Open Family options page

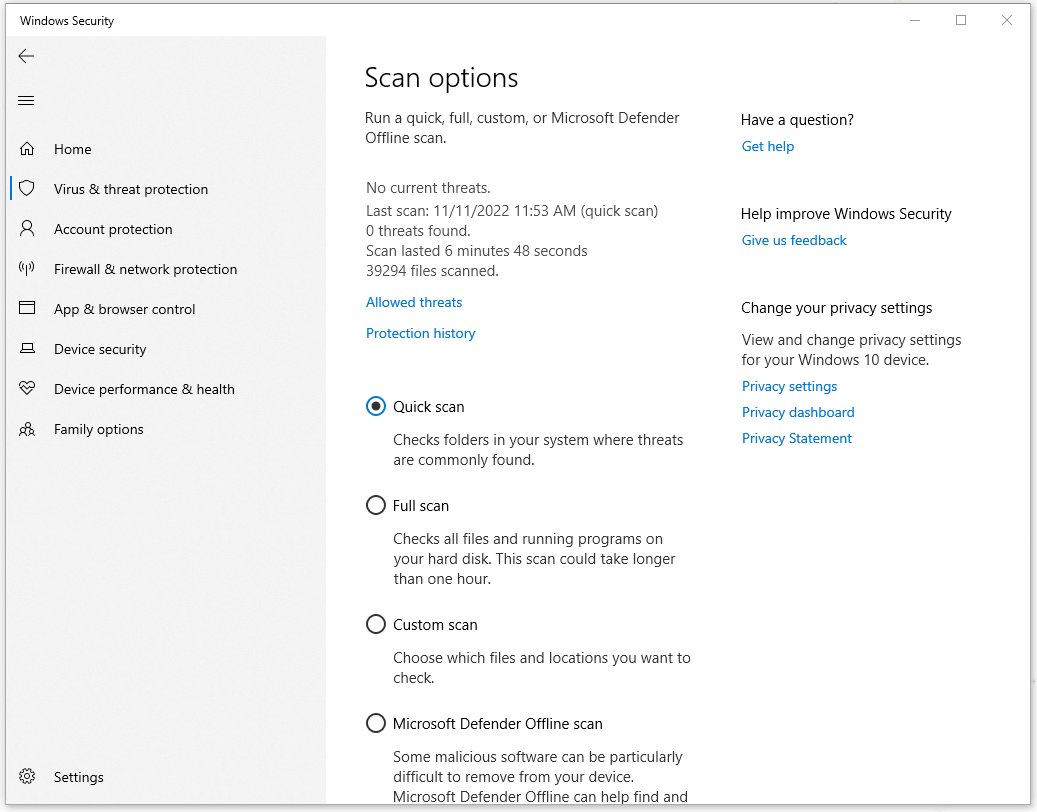click(99, 429)
